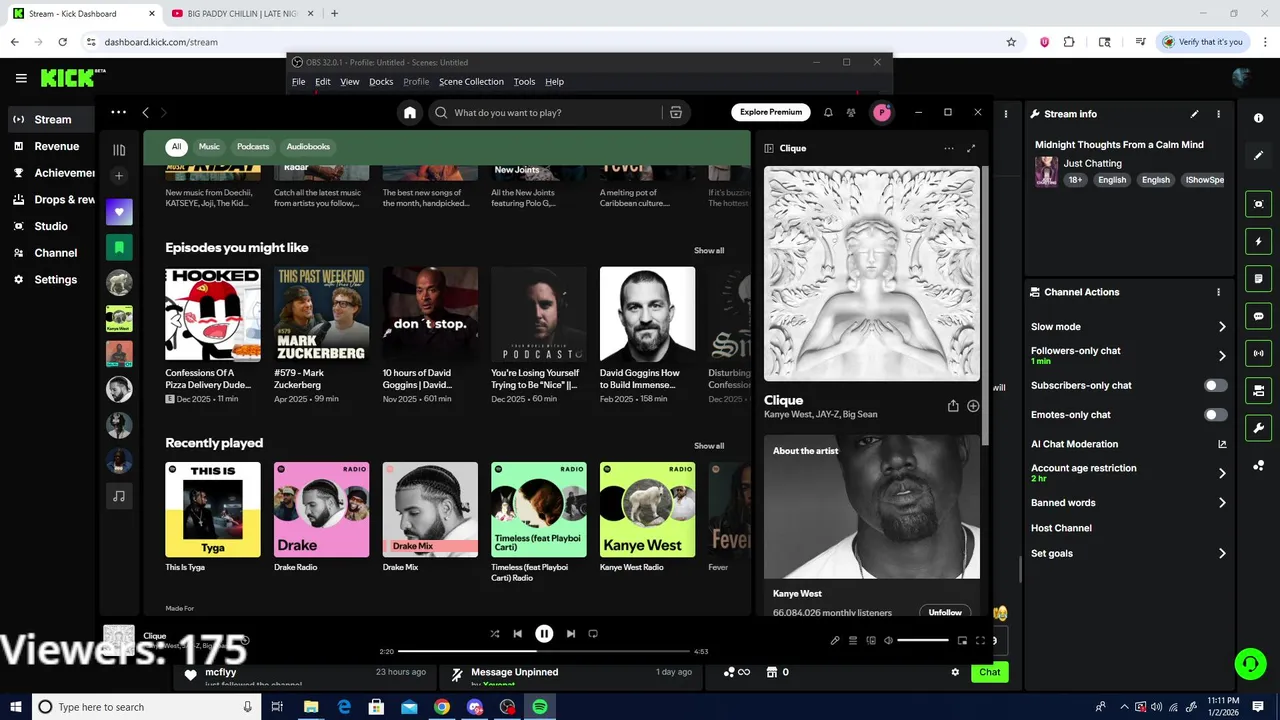Viewport: 1280px width, 720px height.
Task: Open Host Channel action
Action: [x=1061, y=528]
